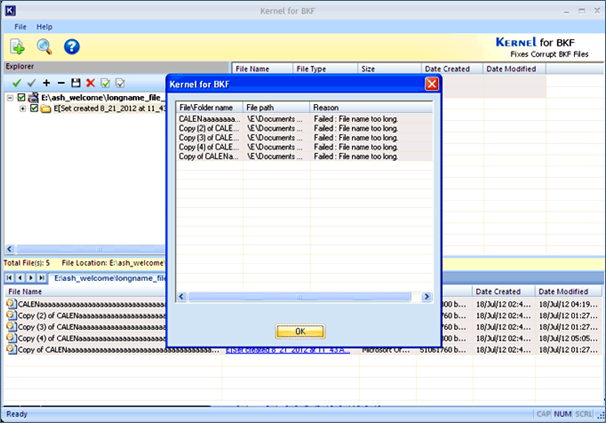The image size is (606, 423).
Task: Open the Help menu
Action: (x=44, y=27)
